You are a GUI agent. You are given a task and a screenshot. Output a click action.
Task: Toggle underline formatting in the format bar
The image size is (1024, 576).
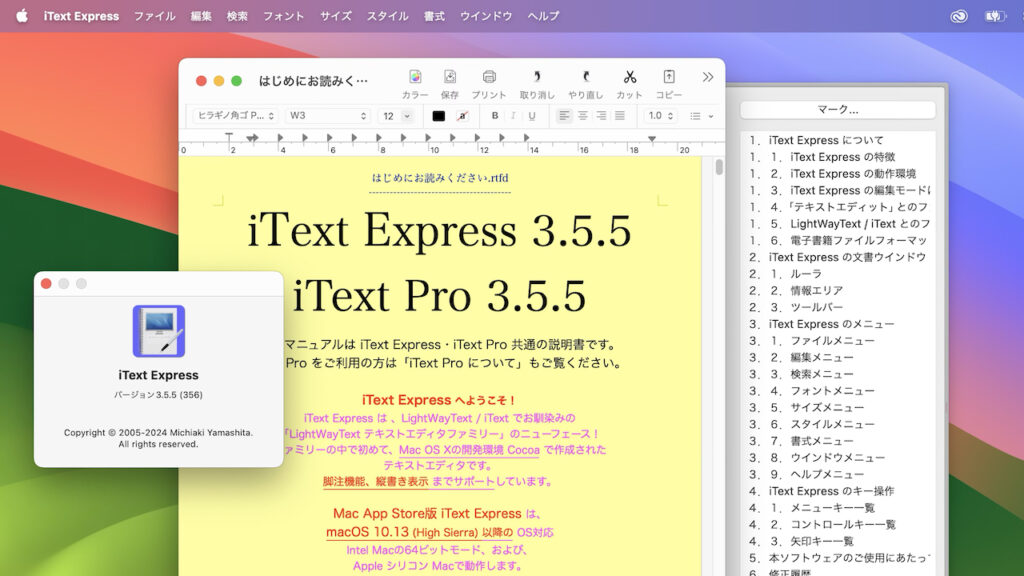(532, 116)
